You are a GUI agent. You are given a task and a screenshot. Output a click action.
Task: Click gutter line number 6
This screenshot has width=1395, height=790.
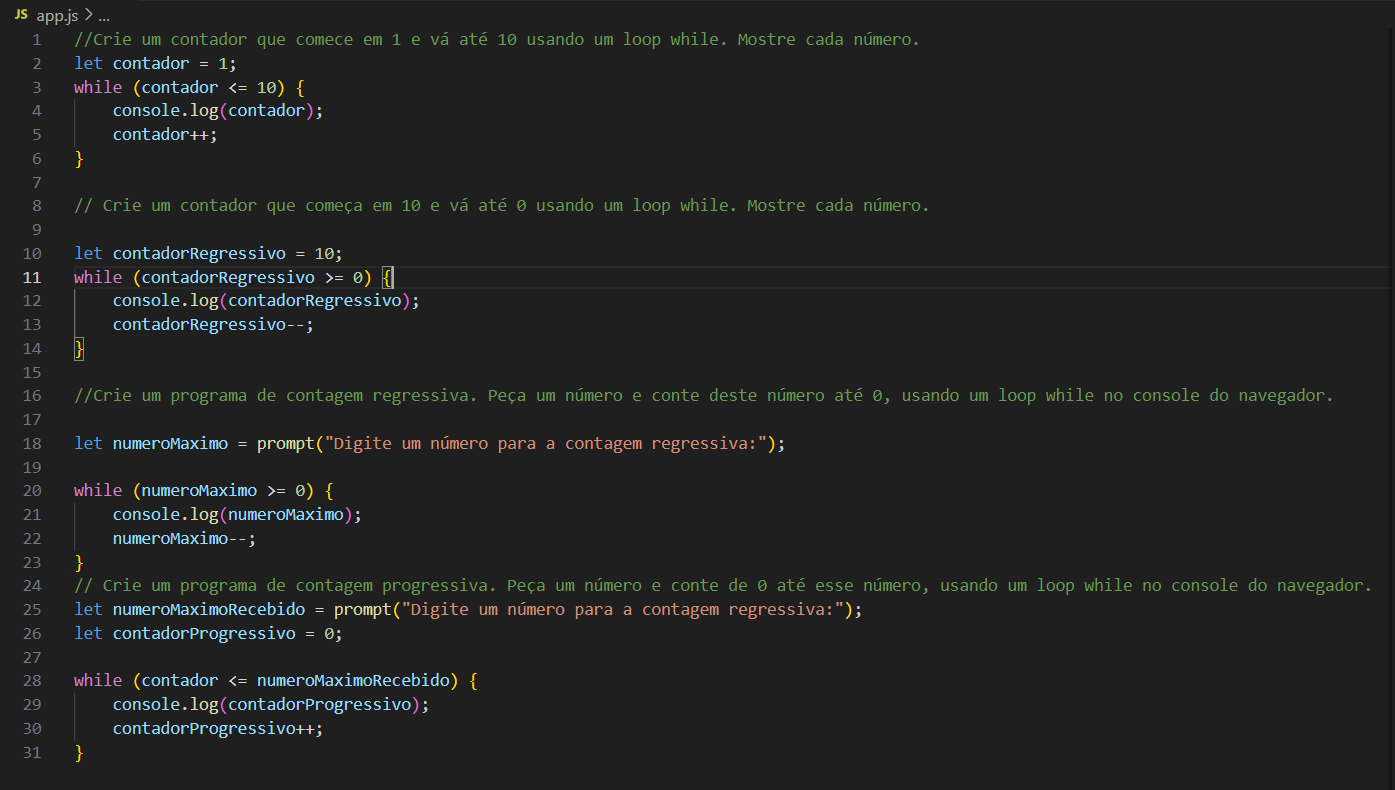[x=37, y=158]
